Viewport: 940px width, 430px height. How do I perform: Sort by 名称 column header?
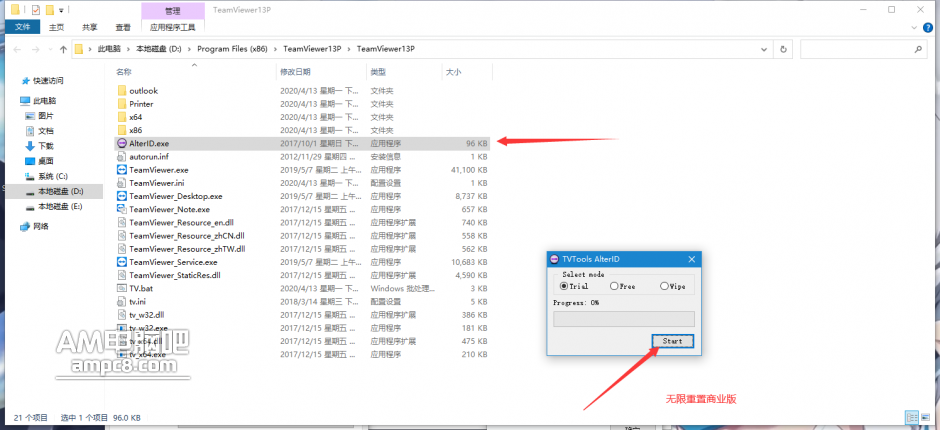pyautogui.click(x=123, y=72)
